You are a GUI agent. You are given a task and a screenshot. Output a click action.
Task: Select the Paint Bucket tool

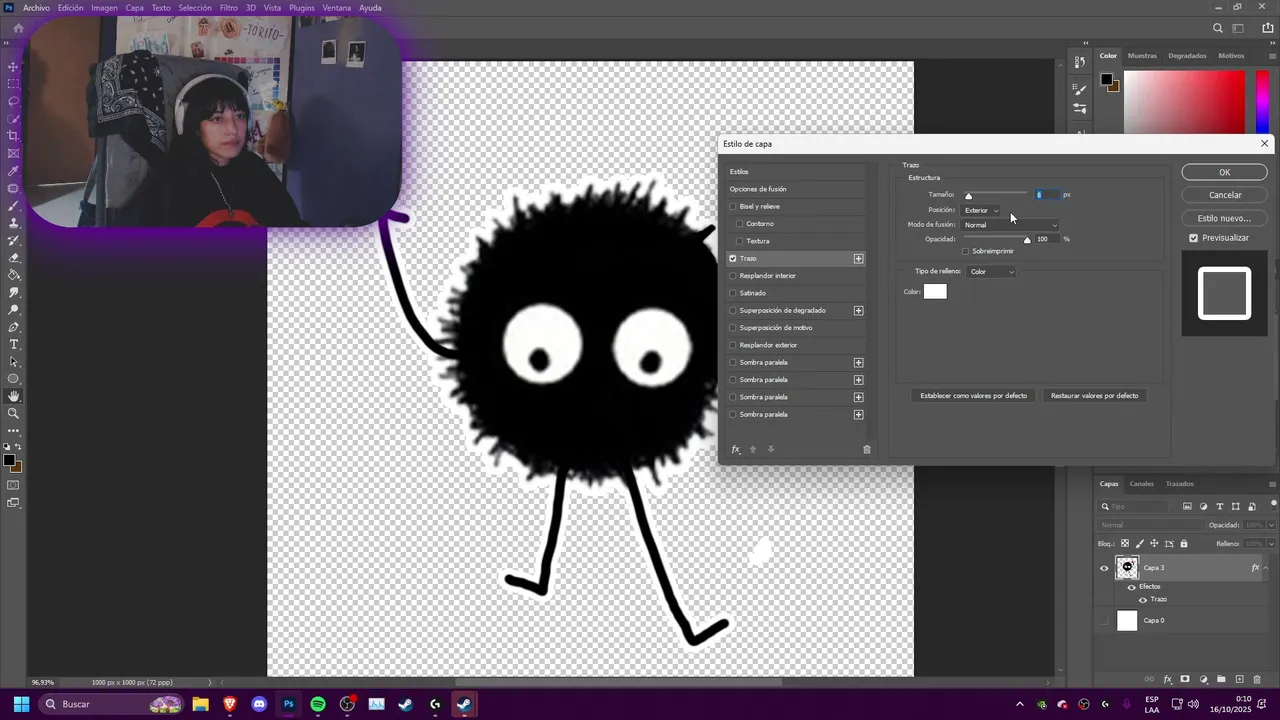point(13,275)
